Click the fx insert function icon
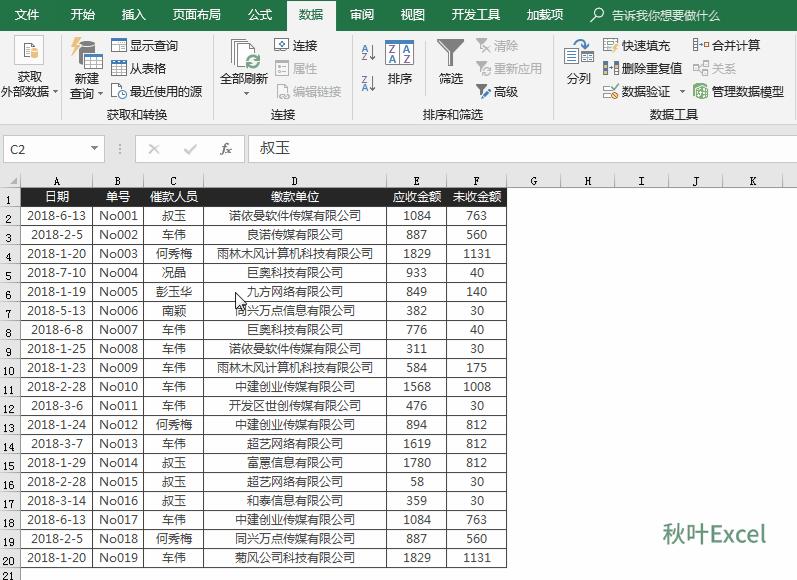 [226, 149]
